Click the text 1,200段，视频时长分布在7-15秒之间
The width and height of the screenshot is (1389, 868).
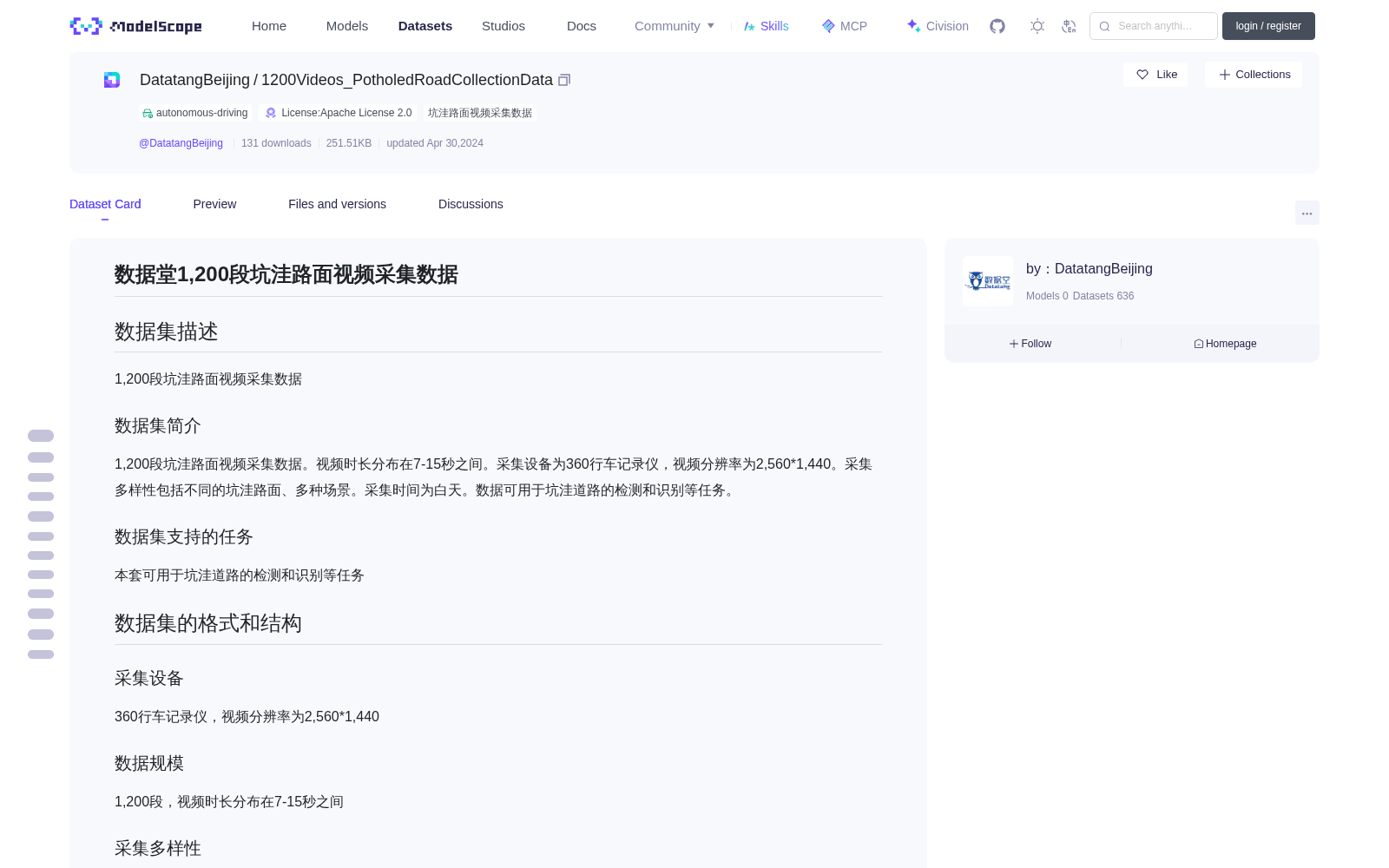(229, 802)
